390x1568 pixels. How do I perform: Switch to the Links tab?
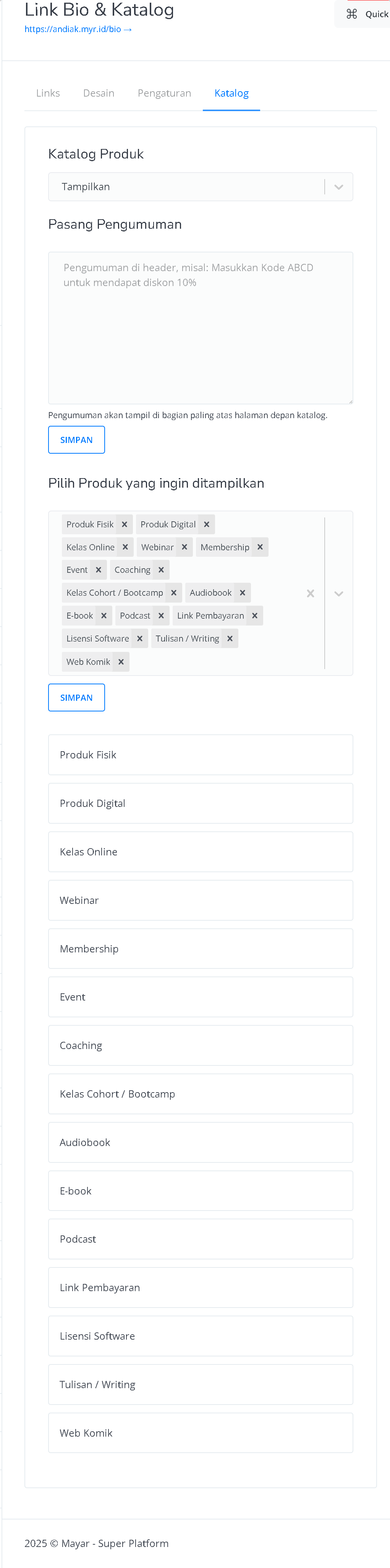pos(48,93)
